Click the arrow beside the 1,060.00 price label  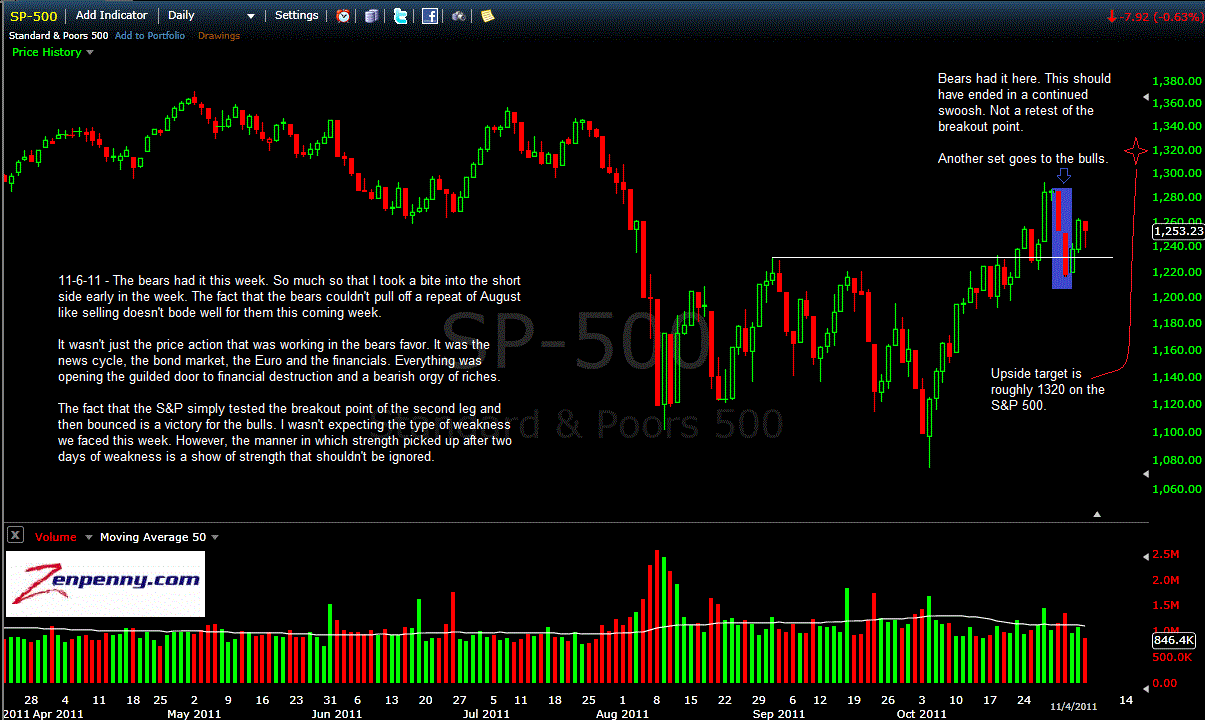pyautogui.click(x=1146, y=473)
